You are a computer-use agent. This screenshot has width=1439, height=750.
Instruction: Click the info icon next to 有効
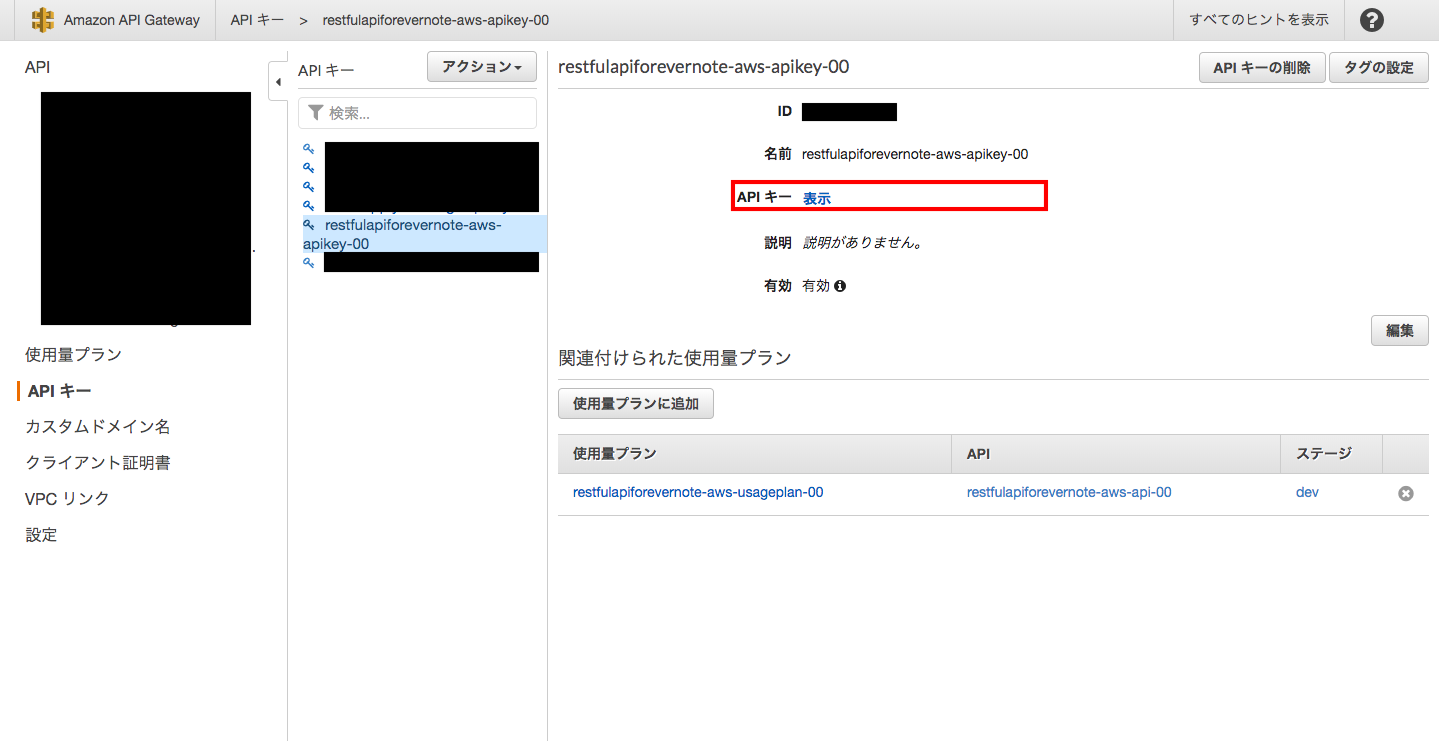pos(840,286)
